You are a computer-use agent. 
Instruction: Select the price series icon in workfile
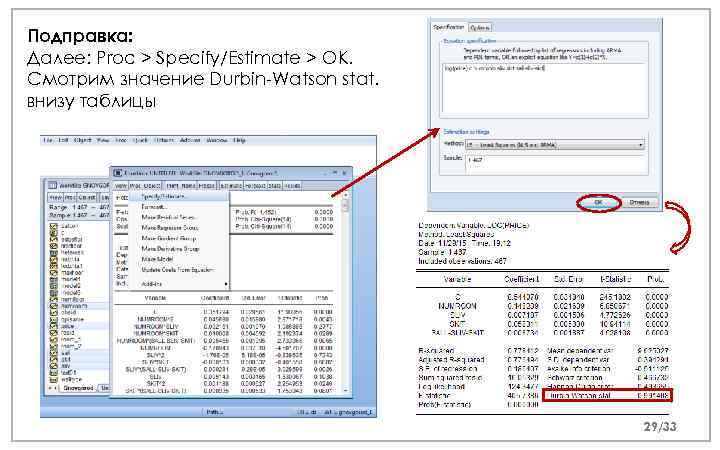[53, 326]
